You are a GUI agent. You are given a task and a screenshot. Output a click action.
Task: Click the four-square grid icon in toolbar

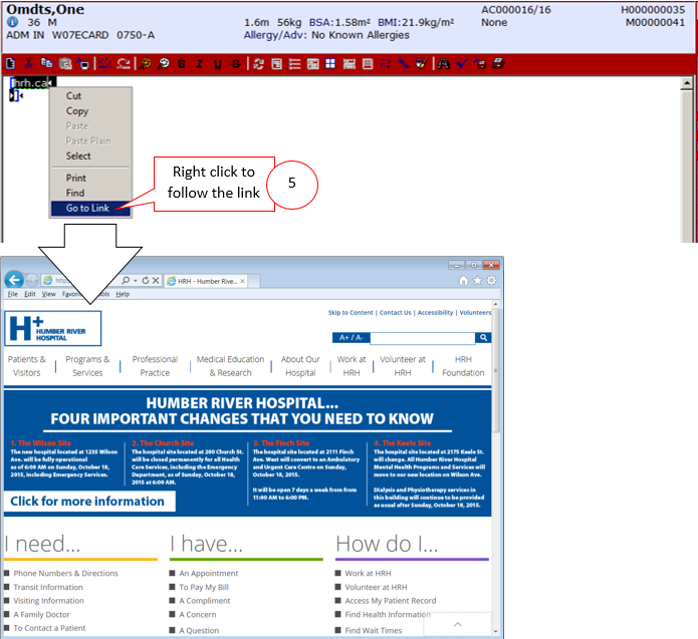[x=330, y=64]
